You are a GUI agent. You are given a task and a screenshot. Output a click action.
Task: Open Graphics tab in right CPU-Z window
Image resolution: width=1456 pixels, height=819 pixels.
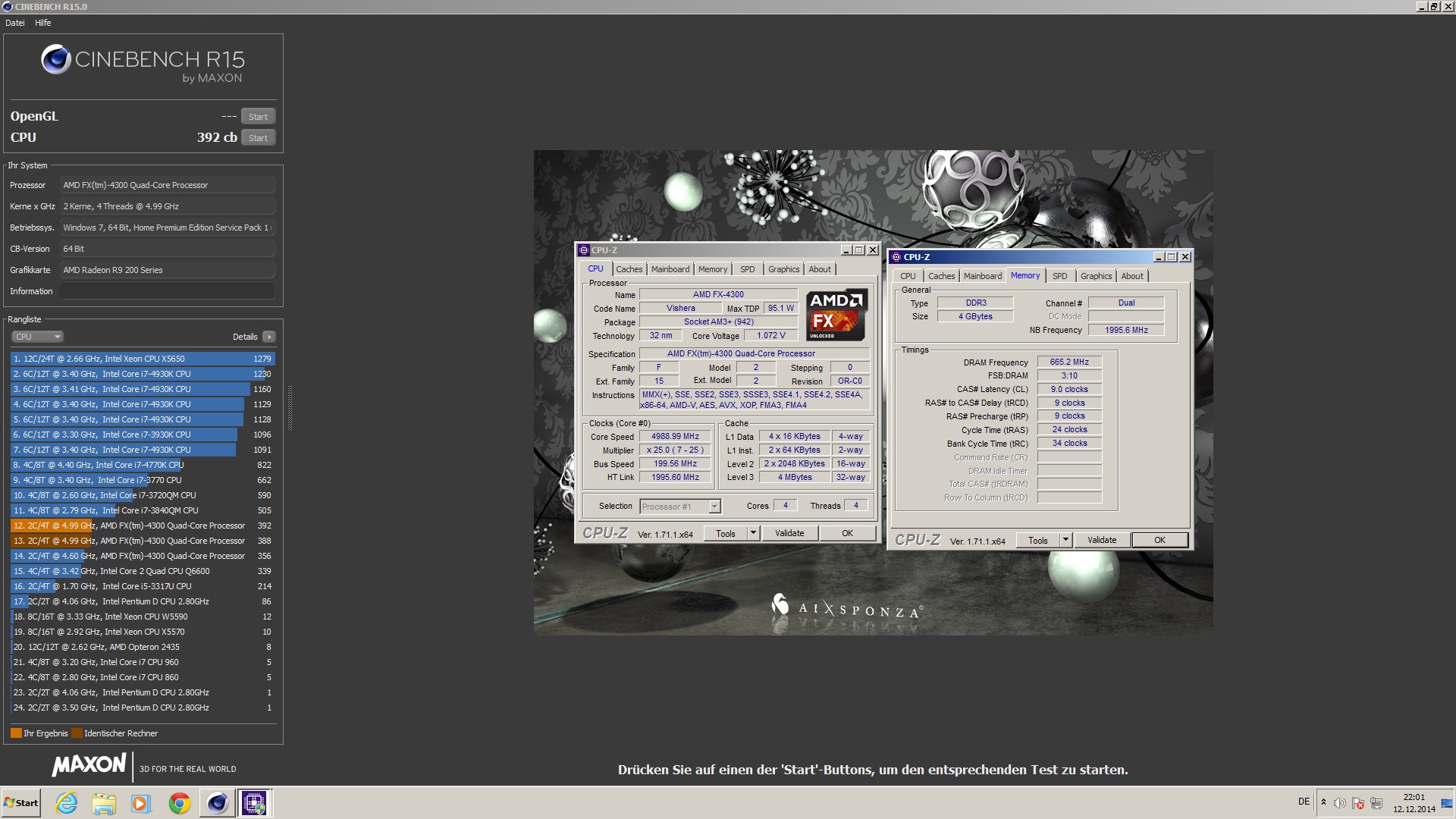click(x=1096, y=276)
